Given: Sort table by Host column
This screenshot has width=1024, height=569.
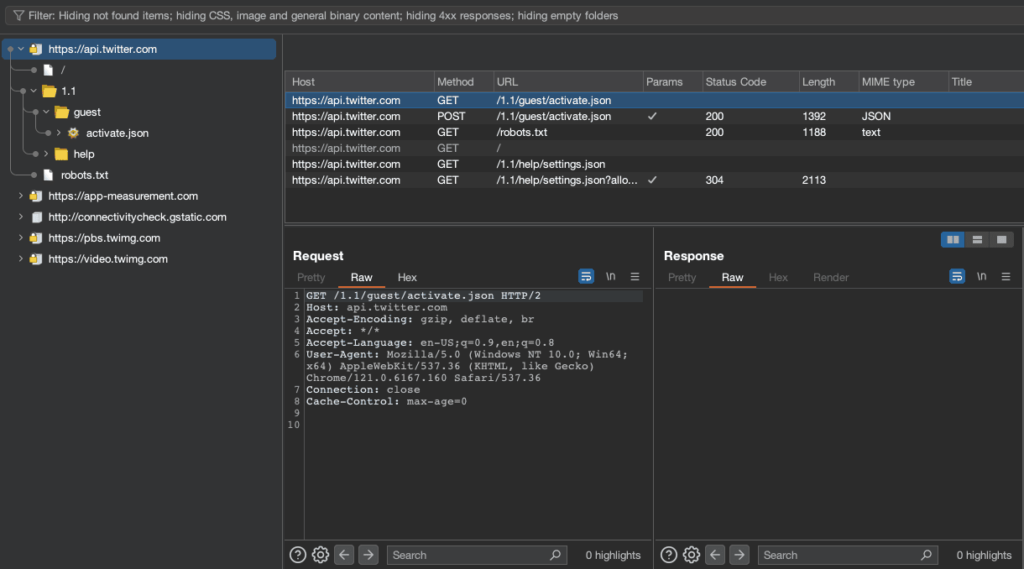Looking at the screenshot, I should 360,82.
